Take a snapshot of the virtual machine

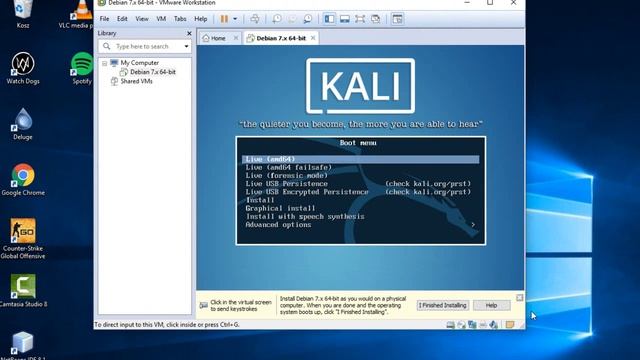pyautogui.click(x=277, y=19)
